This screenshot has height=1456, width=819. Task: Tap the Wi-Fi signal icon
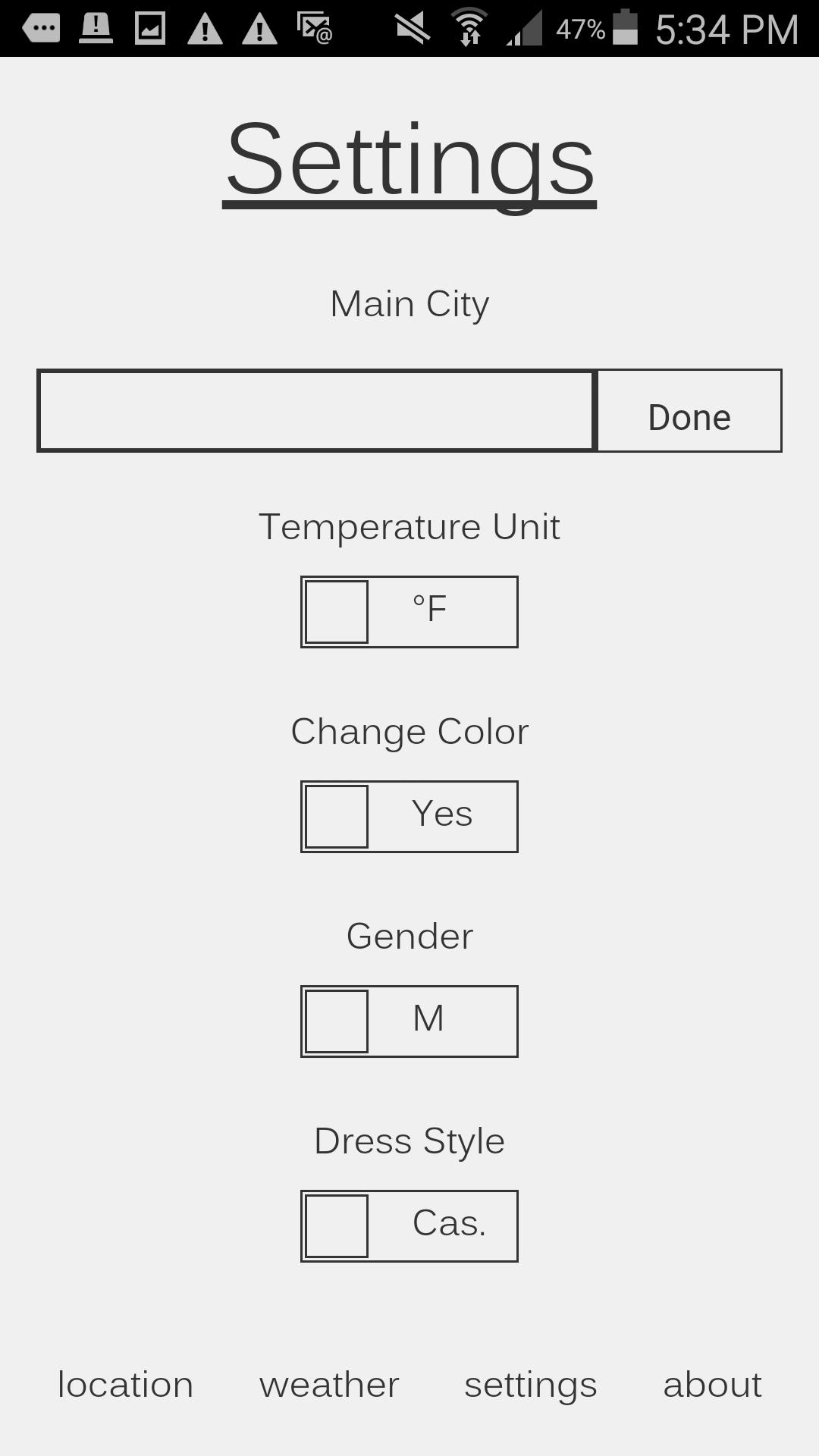click(469, 29)
